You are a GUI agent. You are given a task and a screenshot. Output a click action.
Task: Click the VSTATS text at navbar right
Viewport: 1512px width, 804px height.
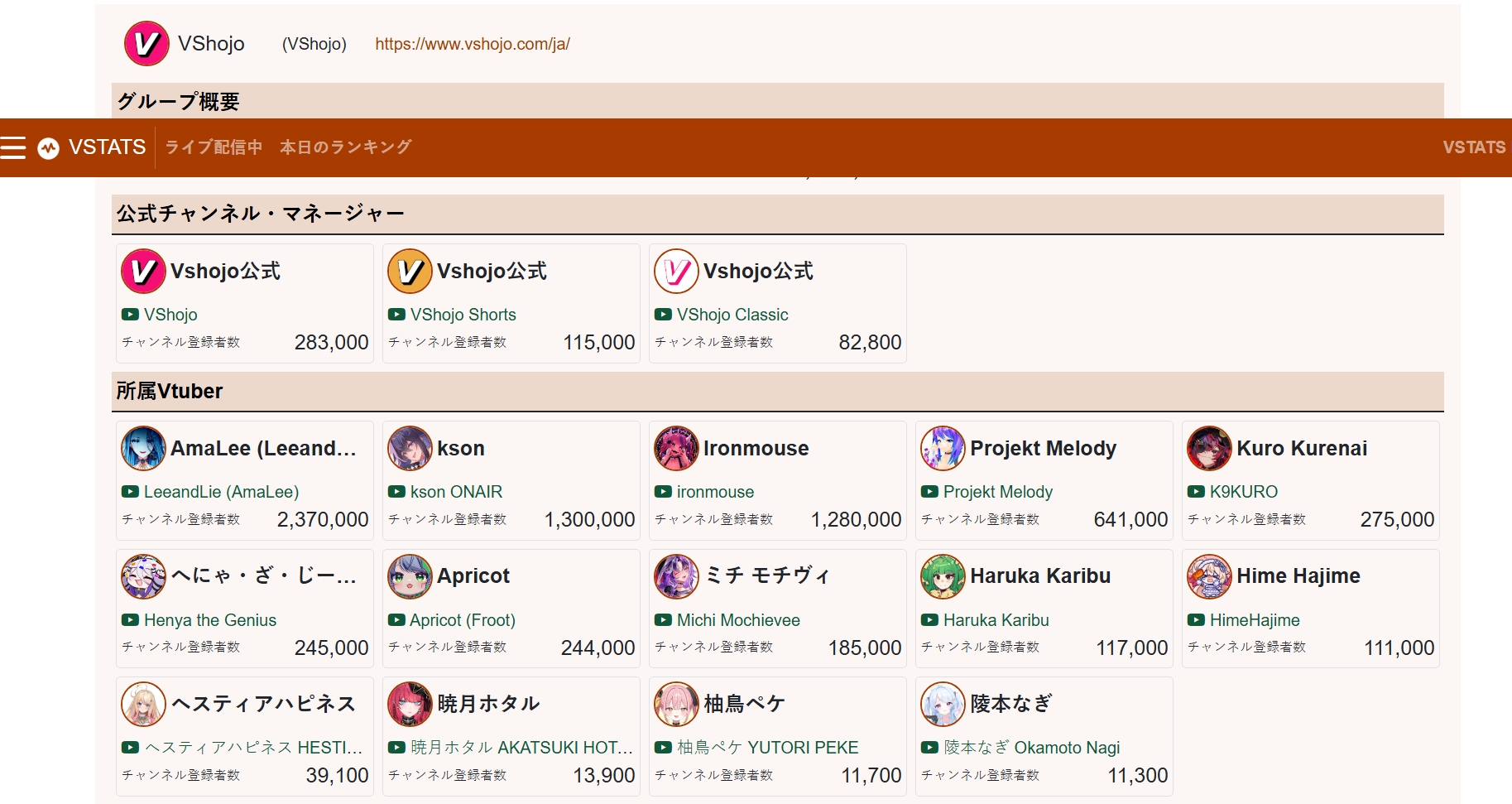tap(1474, 147)
